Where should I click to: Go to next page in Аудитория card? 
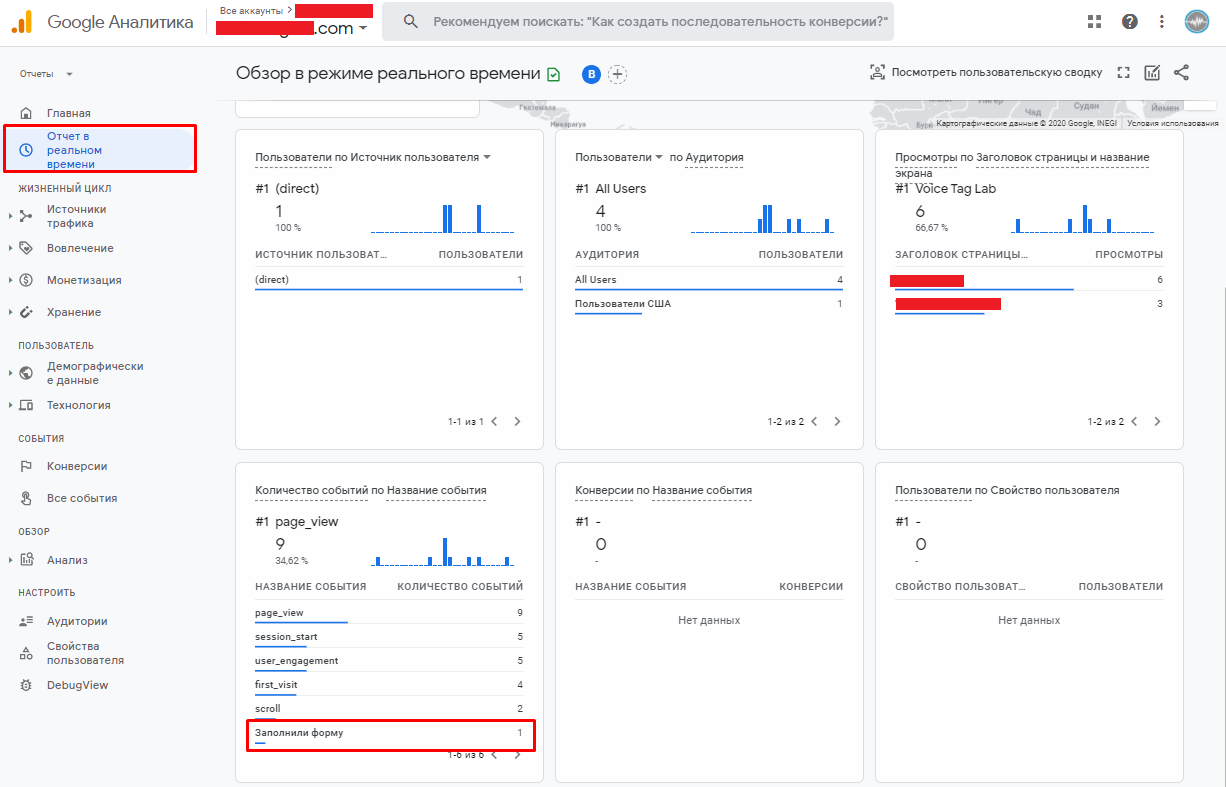pyautogui.click(x=837, y=422)
